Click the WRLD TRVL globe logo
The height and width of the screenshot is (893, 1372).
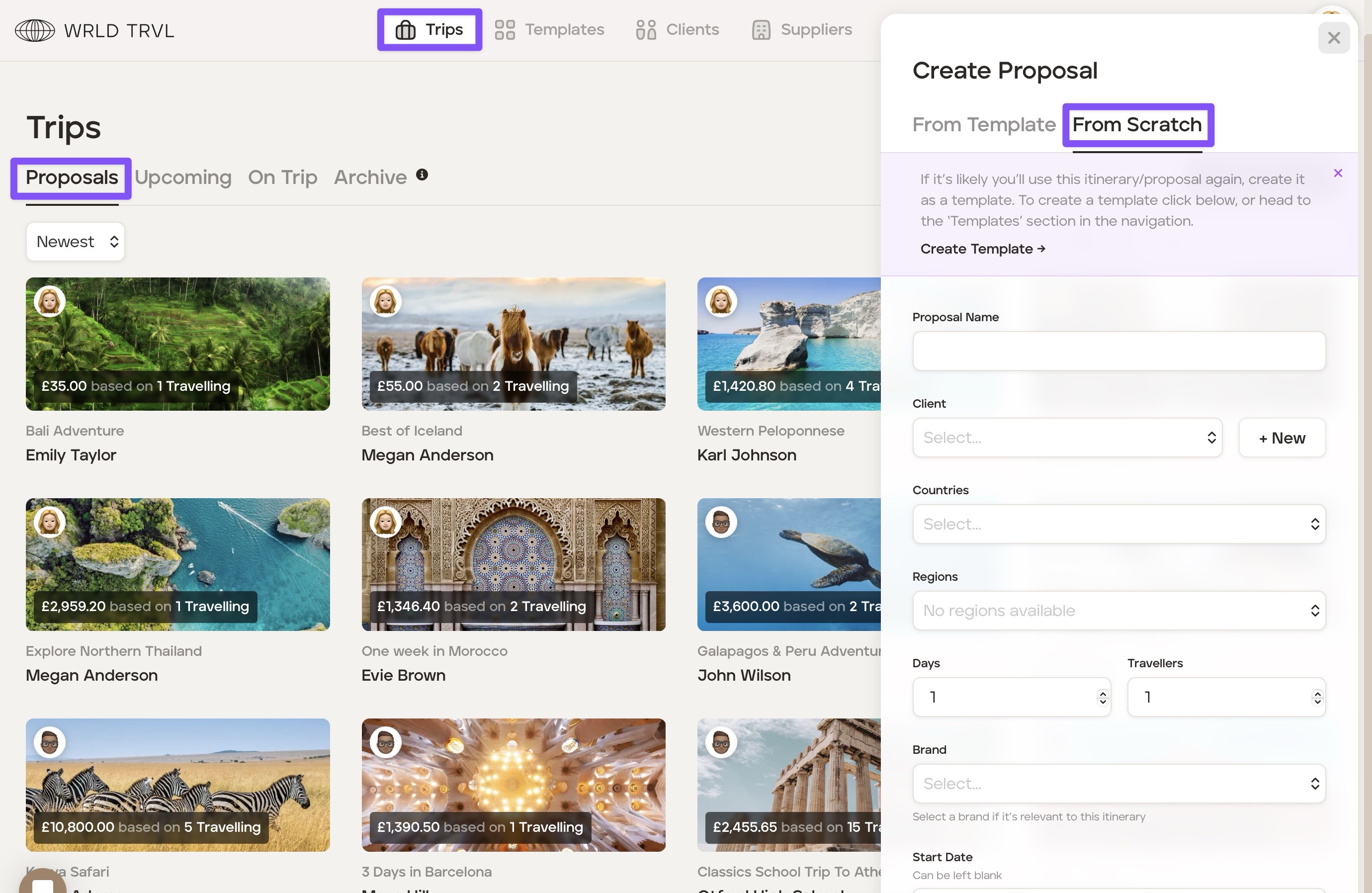(35, 30)
